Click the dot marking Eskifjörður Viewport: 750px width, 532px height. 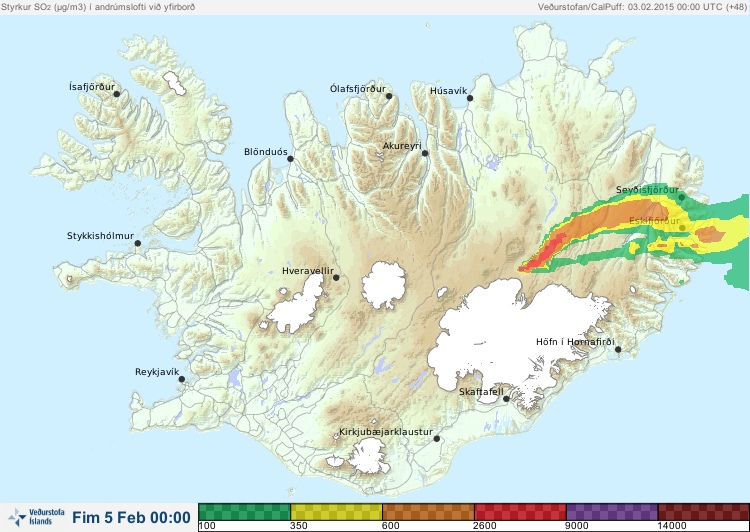tap(683, 228)
